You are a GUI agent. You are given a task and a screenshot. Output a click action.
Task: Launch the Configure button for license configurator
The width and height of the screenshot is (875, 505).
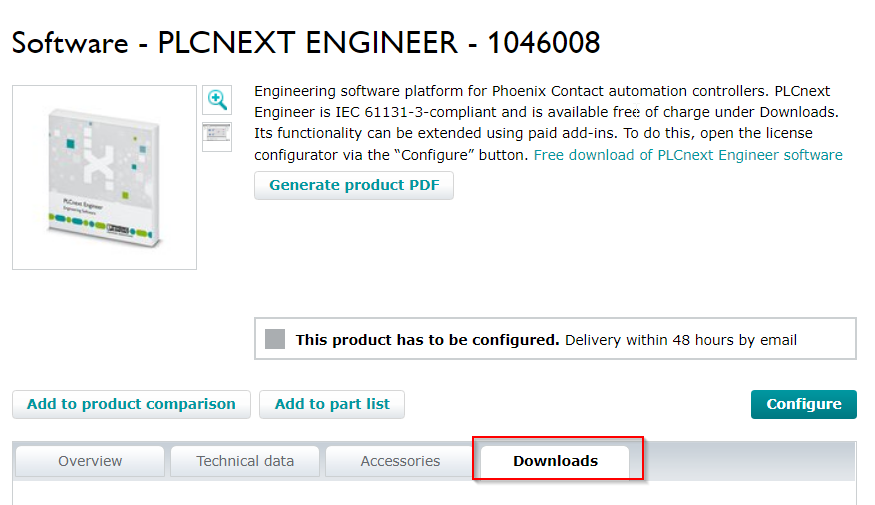(x=804, y=404)
